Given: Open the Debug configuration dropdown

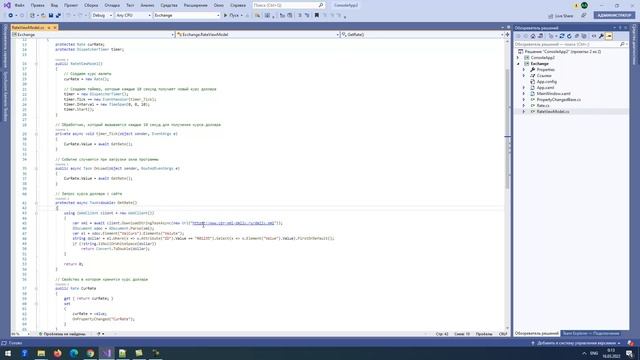Looking at the screenshot, I should pyautogui.click(x=102, y=16).
